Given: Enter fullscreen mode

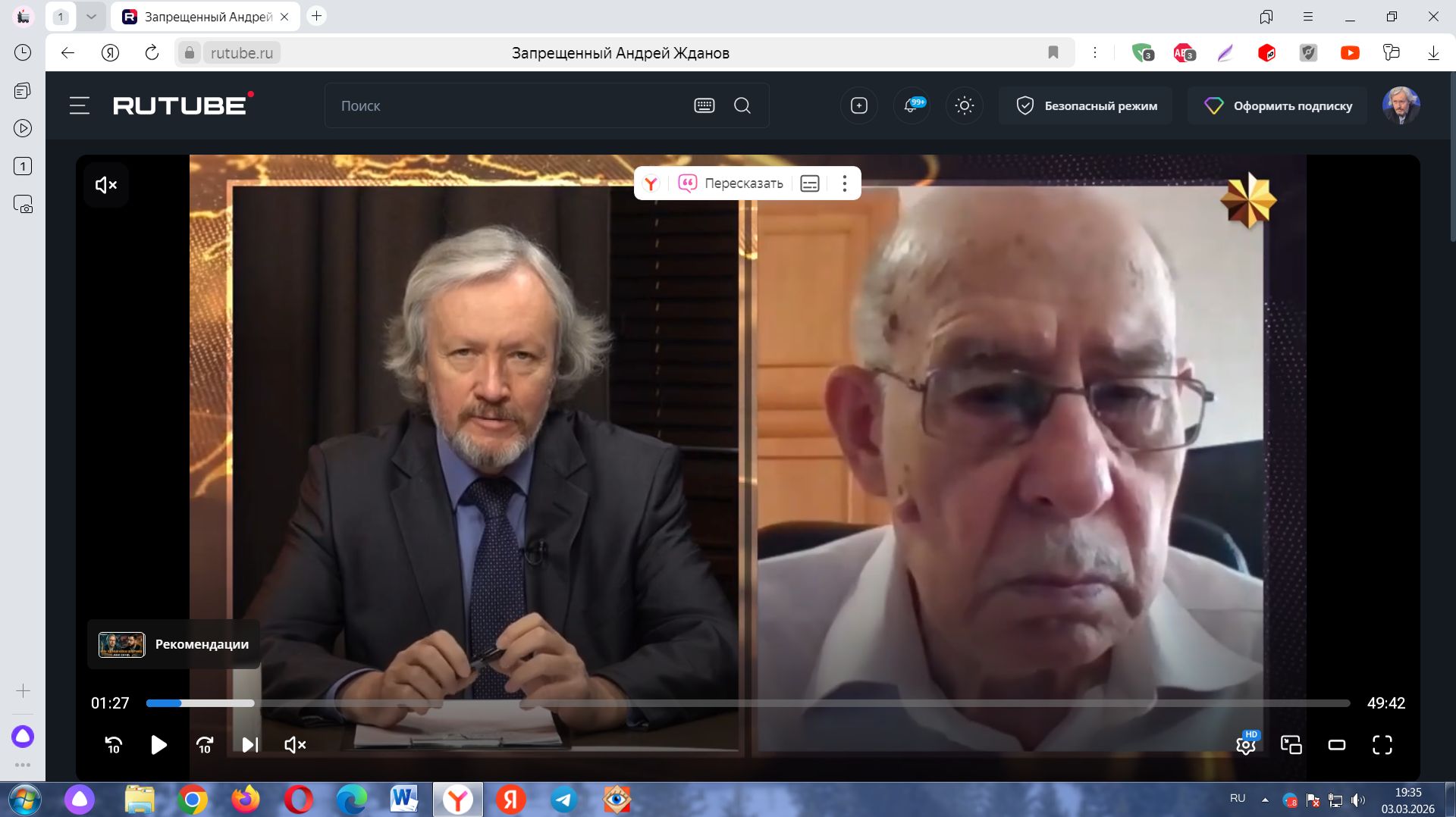Looking at the screenshot, I should [x=1382, y=745].
